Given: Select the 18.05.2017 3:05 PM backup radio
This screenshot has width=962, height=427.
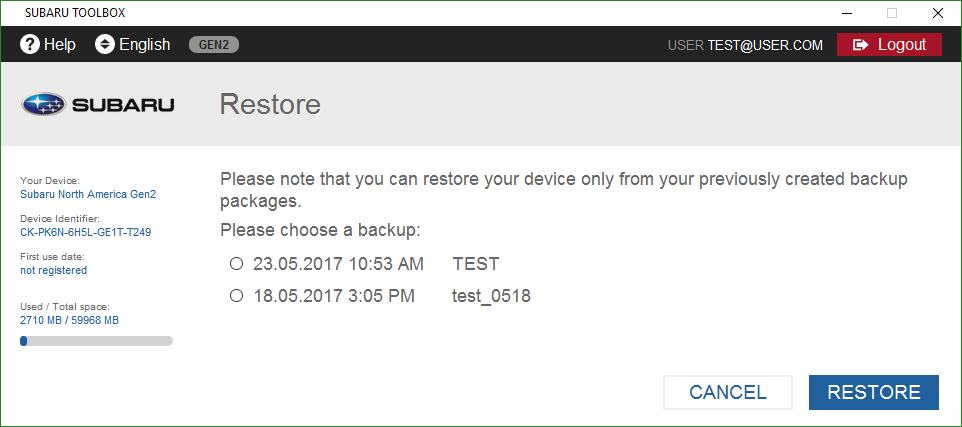Looking at the screenshot, I should (236, 296).
